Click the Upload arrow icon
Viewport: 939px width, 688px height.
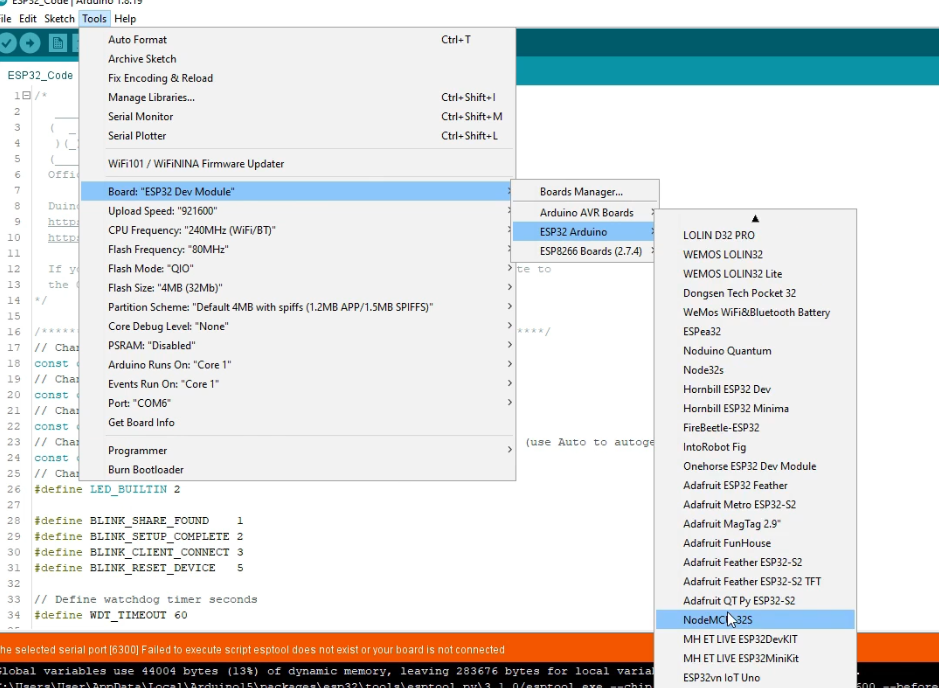click(30, 43)
